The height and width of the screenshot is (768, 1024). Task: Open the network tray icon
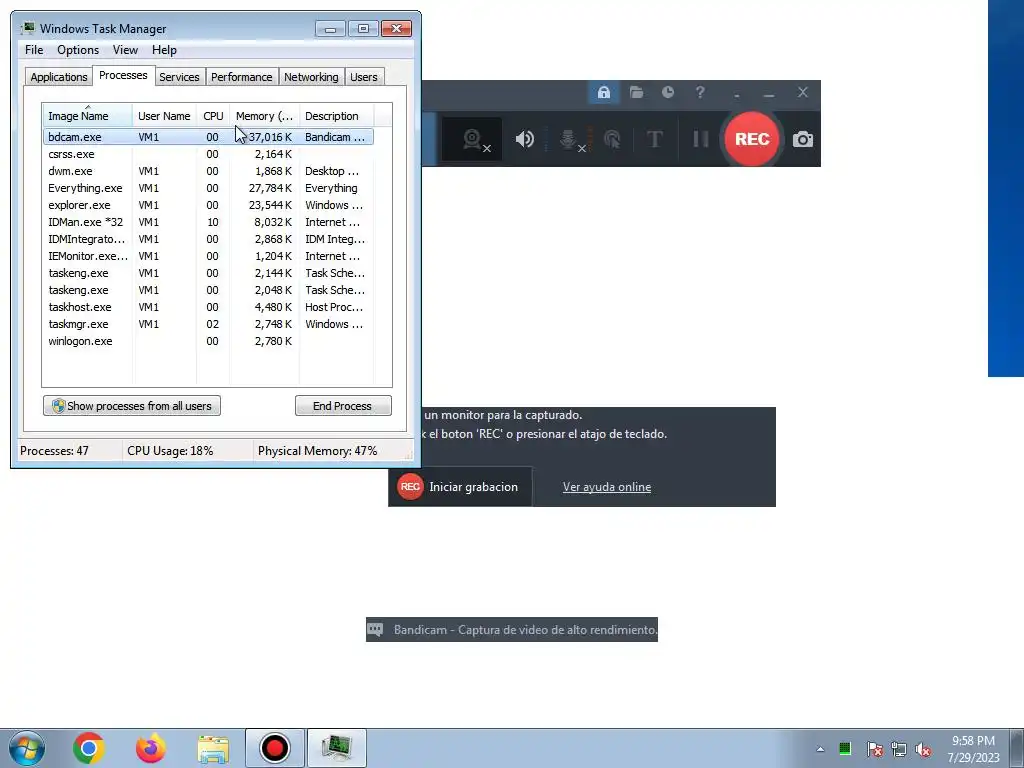click(x=899, y=749)
